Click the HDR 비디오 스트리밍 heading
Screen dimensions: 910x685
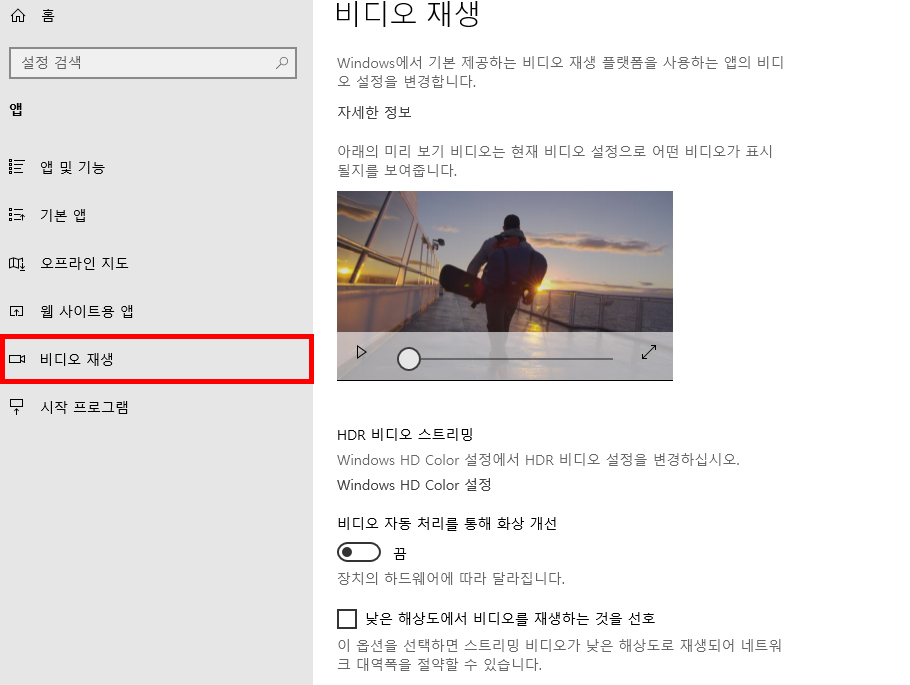pos(405,434)
